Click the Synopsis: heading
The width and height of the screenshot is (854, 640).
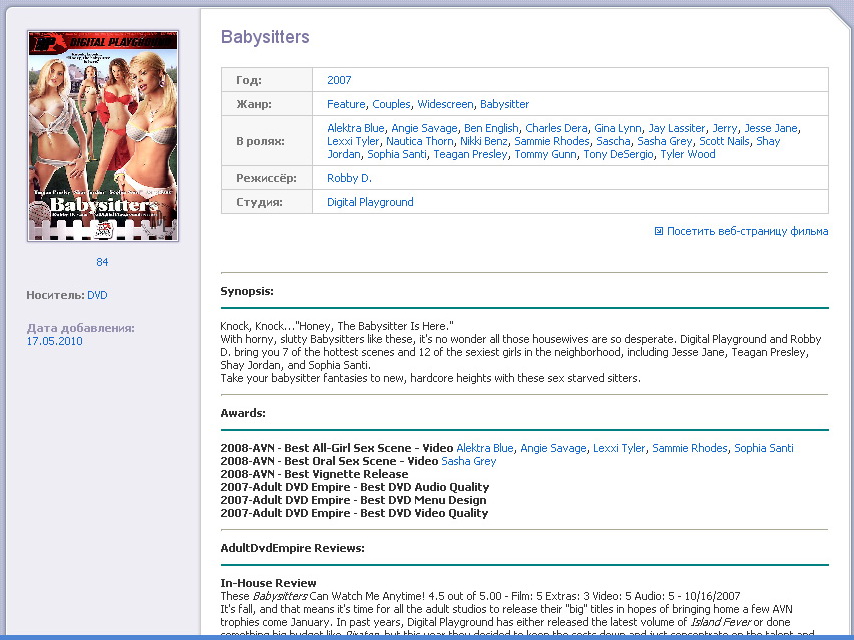pos(247,291)
